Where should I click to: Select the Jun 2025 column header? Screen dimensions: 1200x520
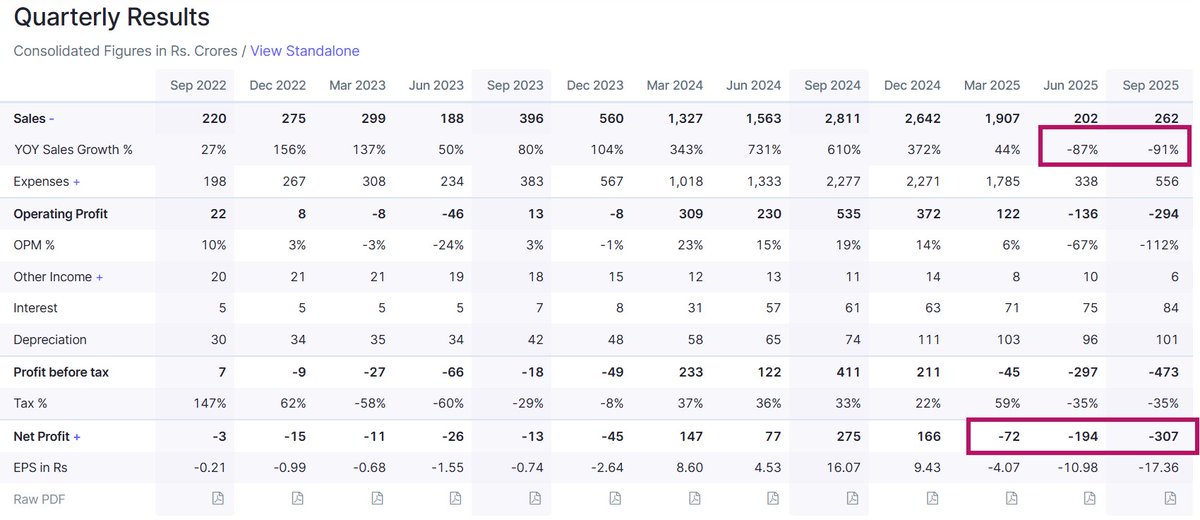(1070, 86)
